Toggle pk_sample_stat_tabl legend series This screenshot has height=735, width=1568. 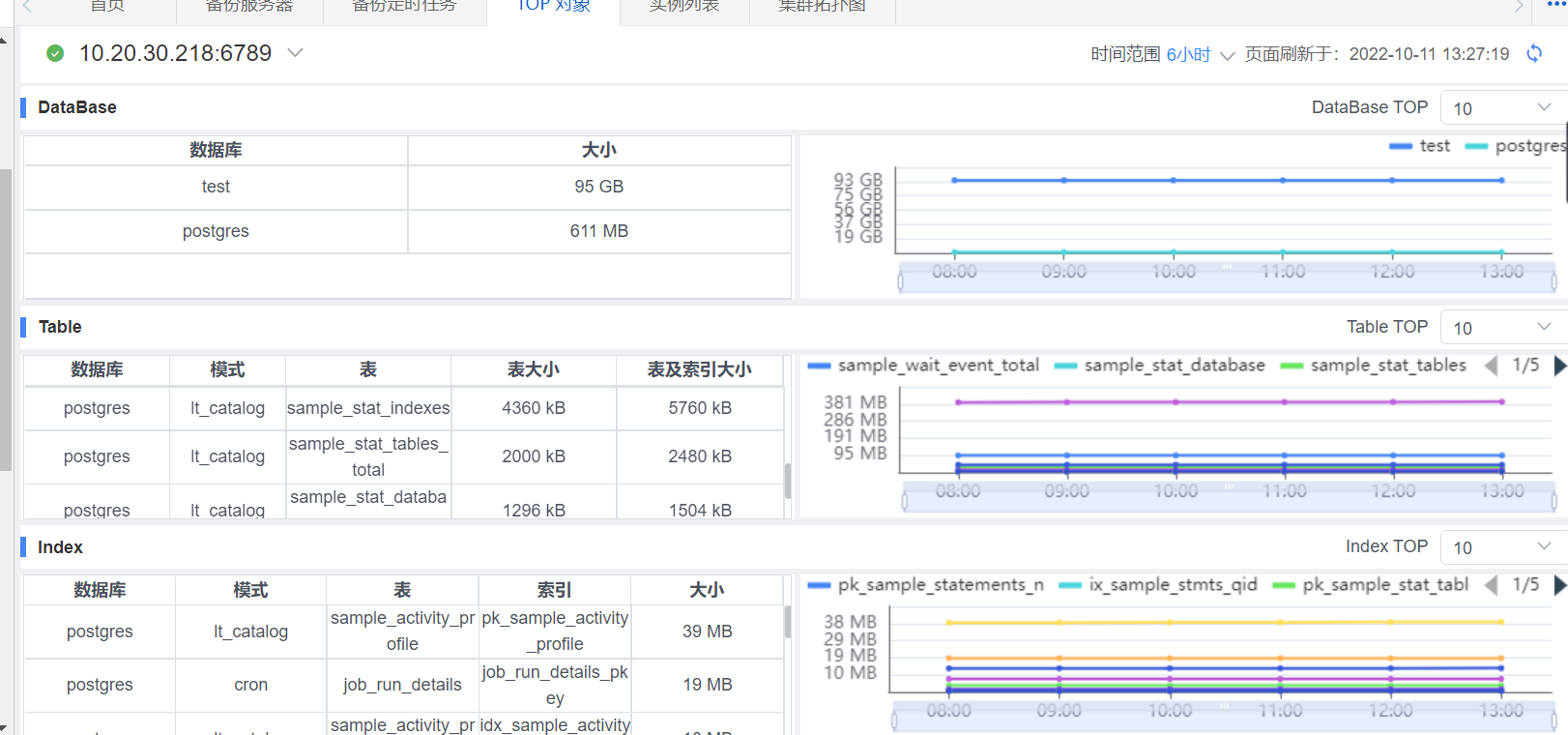(1371, 585)
